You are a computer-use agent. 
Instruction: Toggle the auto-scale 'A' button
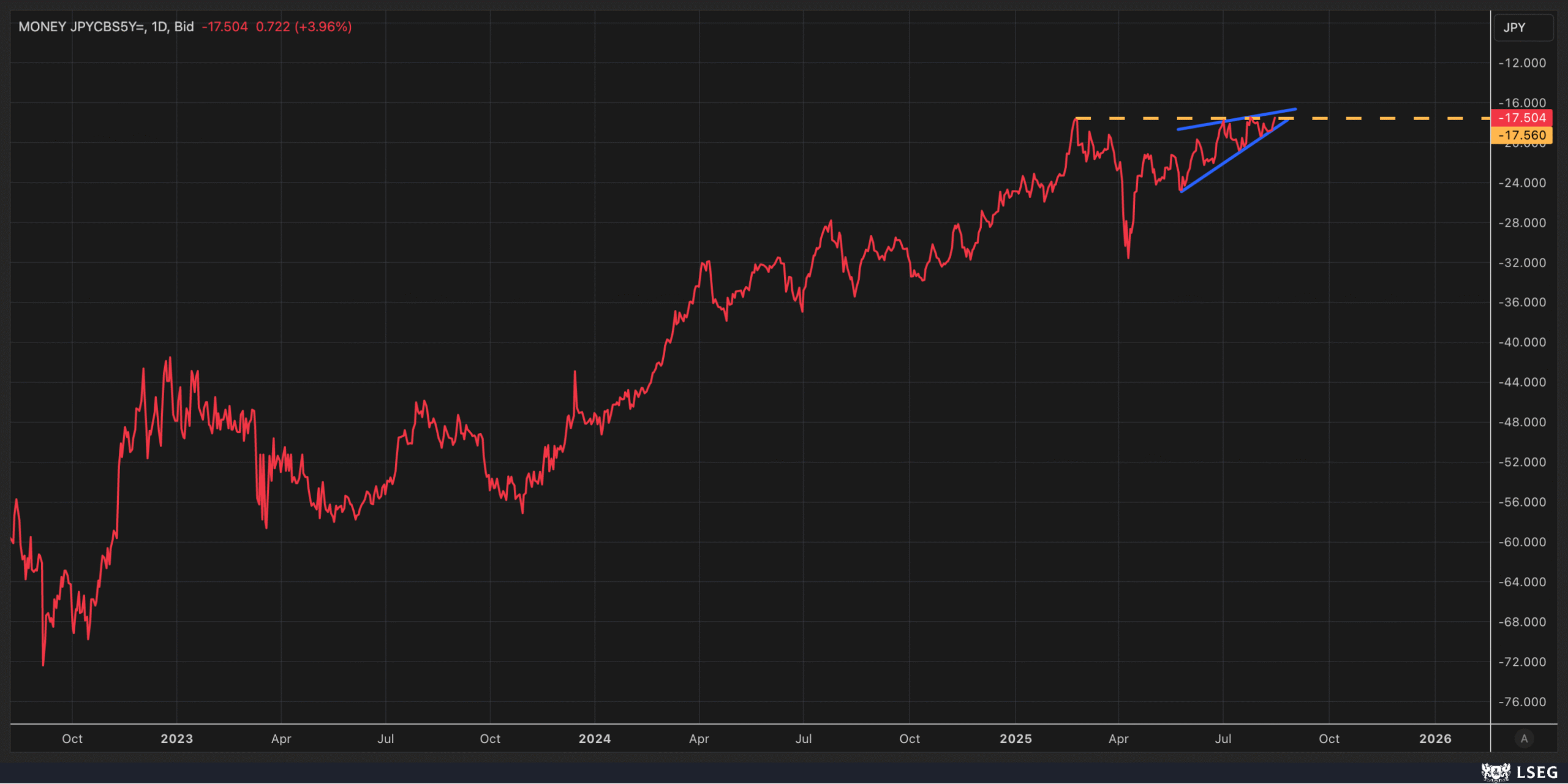pos(1524,739)
